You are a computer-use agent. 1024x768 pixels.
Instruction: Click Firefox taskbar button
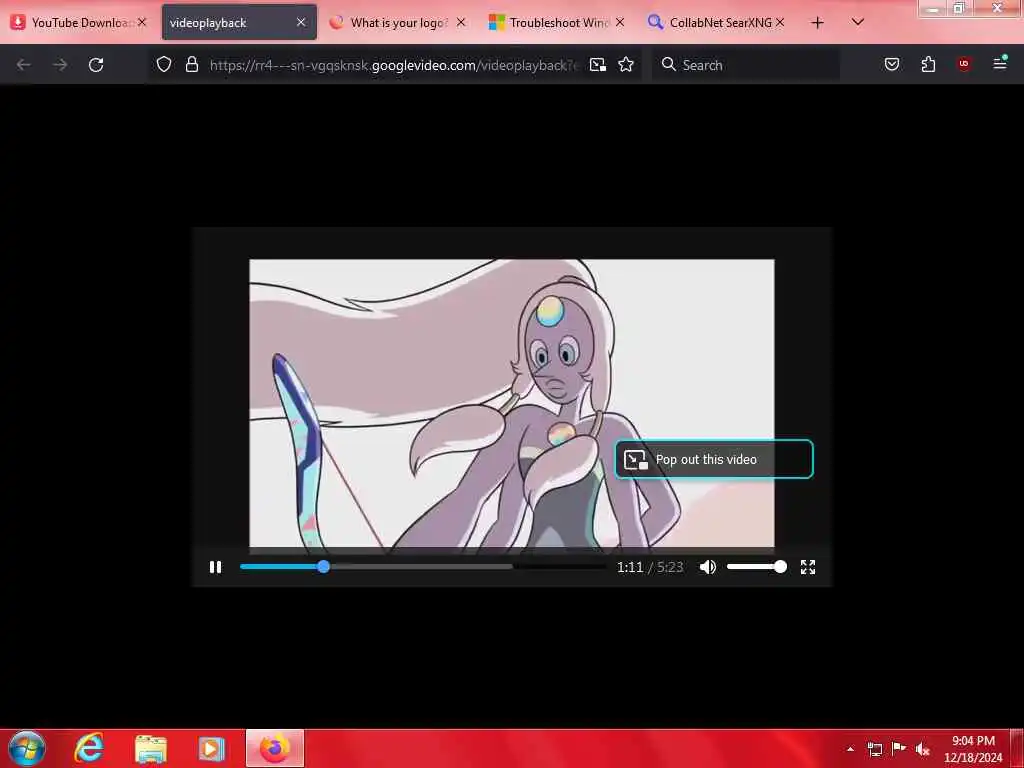(275, 748)
